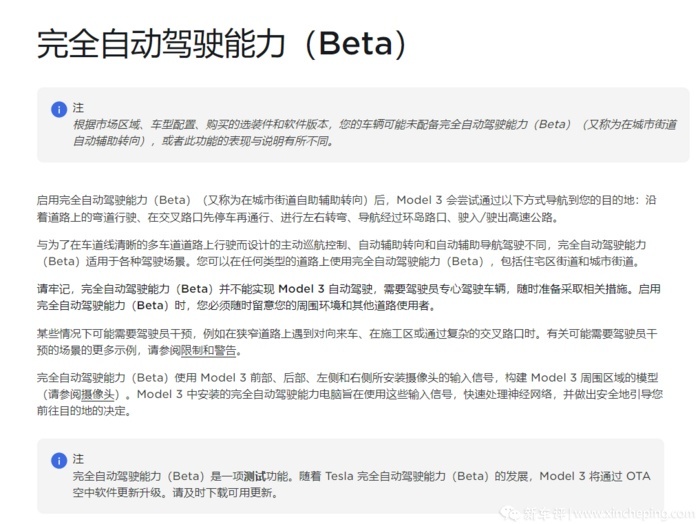
Task: Click the 注 label in the top note
Action: 78,108
